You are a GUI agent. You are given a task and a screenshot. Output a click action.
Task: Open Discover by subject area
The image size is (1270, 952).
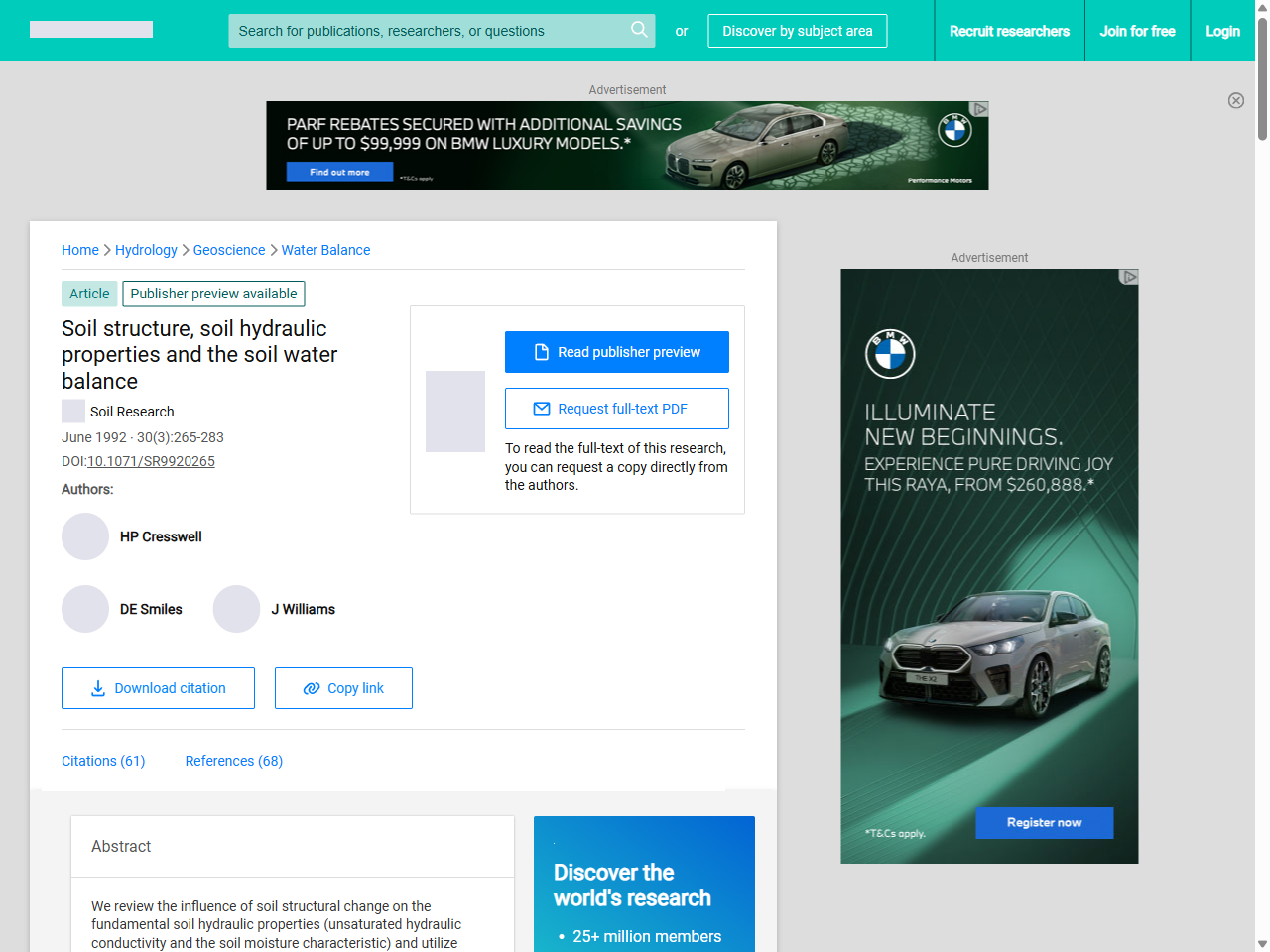click(797, 31)
